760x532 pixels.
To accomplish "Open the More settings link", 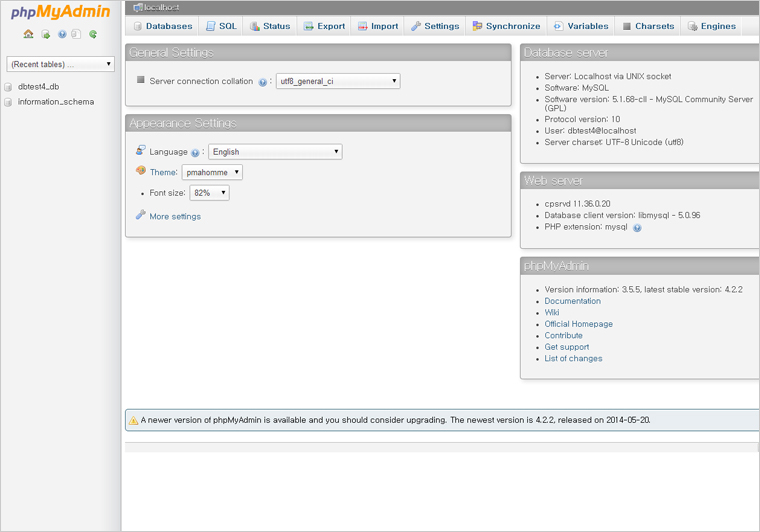I will click(x=174, y=216).
